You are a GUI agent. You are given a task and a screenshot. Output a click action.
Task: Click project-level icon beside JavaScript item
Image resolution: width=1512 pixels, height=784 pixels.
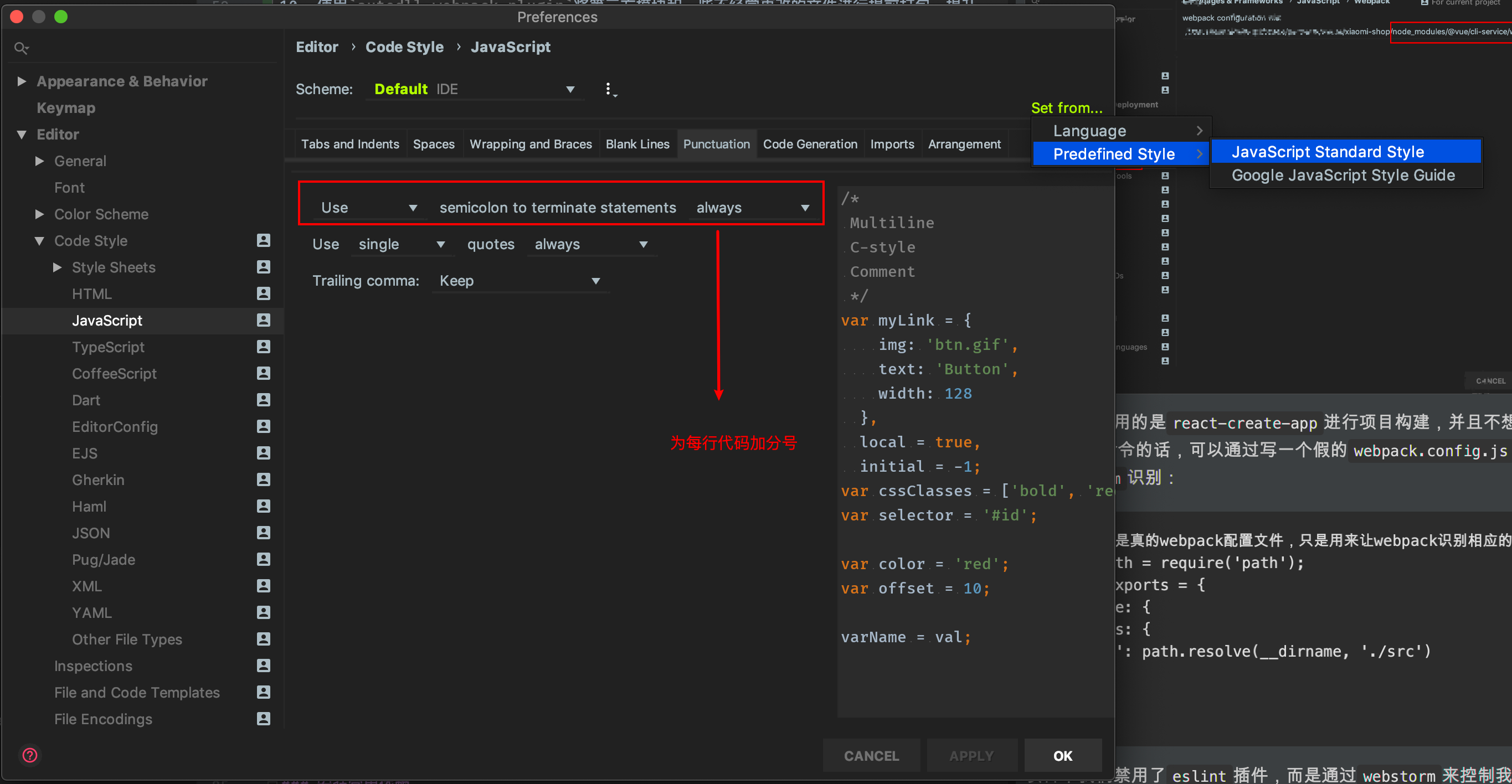pos(264,320)
